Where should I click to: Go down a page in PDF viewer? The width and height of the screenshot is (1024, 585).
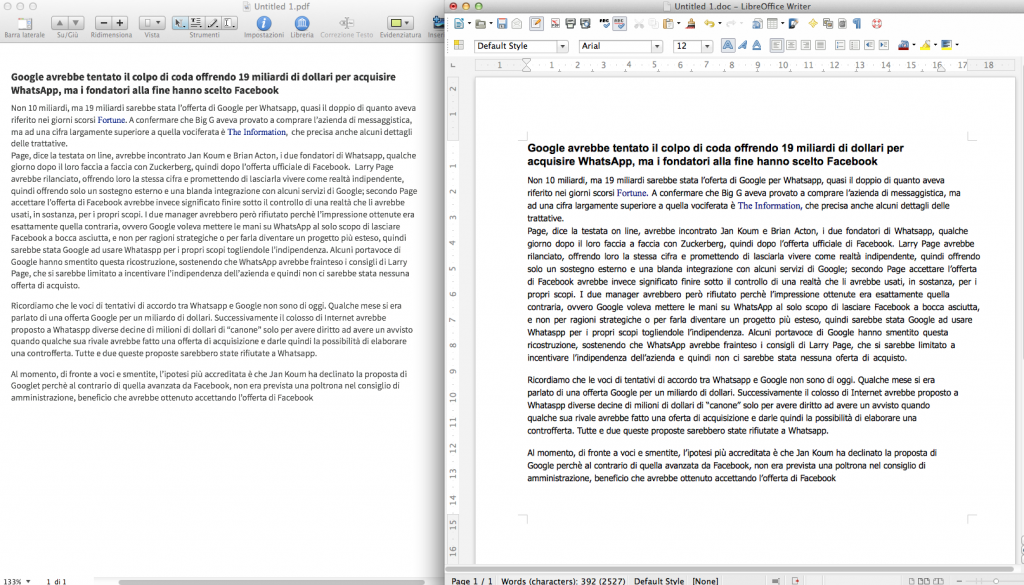click(x=76, y=23)
